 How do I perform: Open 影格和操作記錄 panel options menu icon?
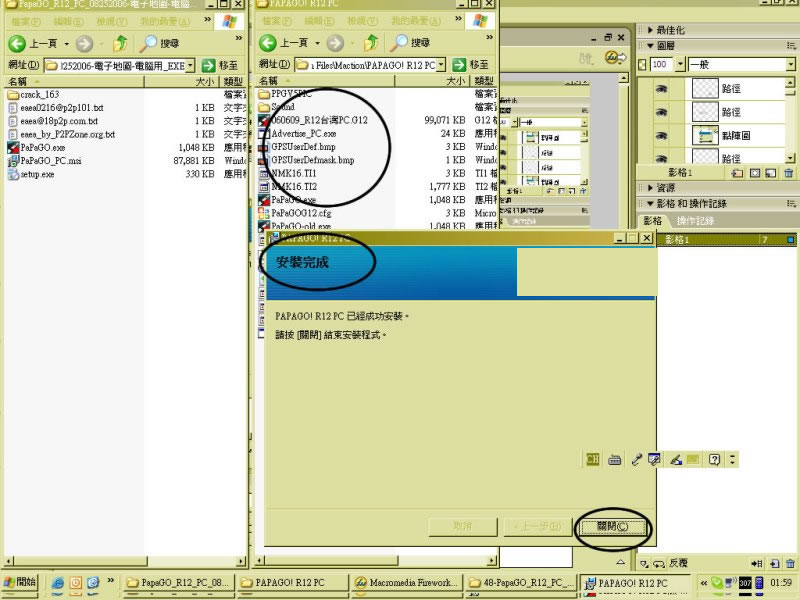791,204
